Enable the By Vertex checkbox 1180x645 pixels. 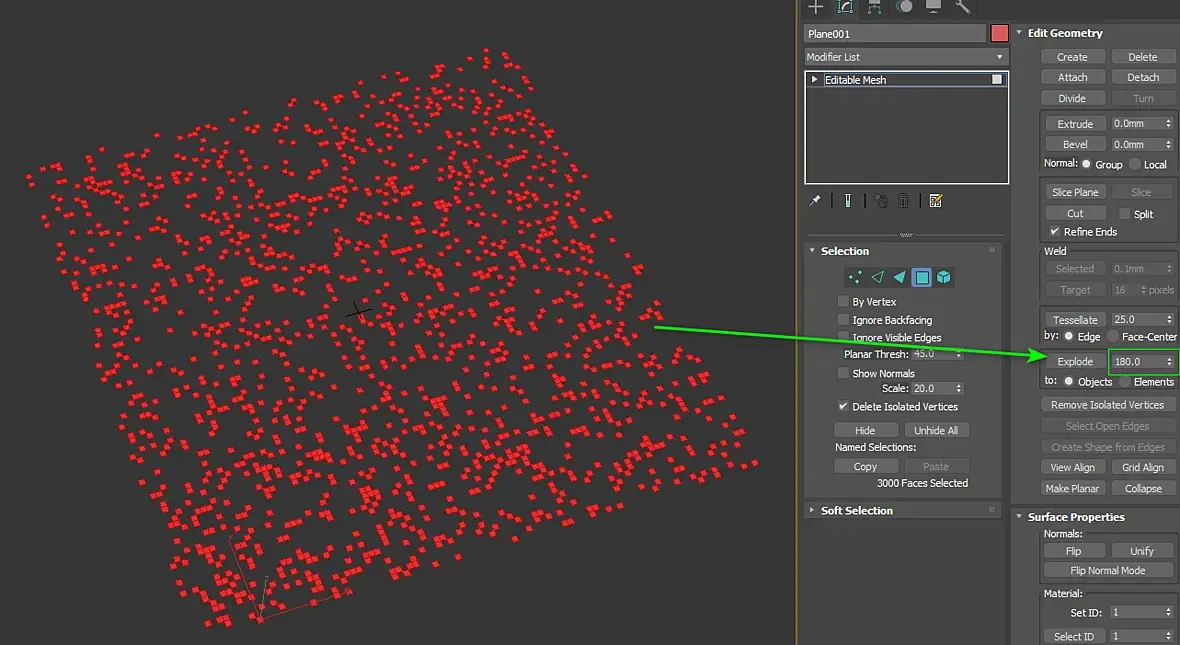click(843, 301)
